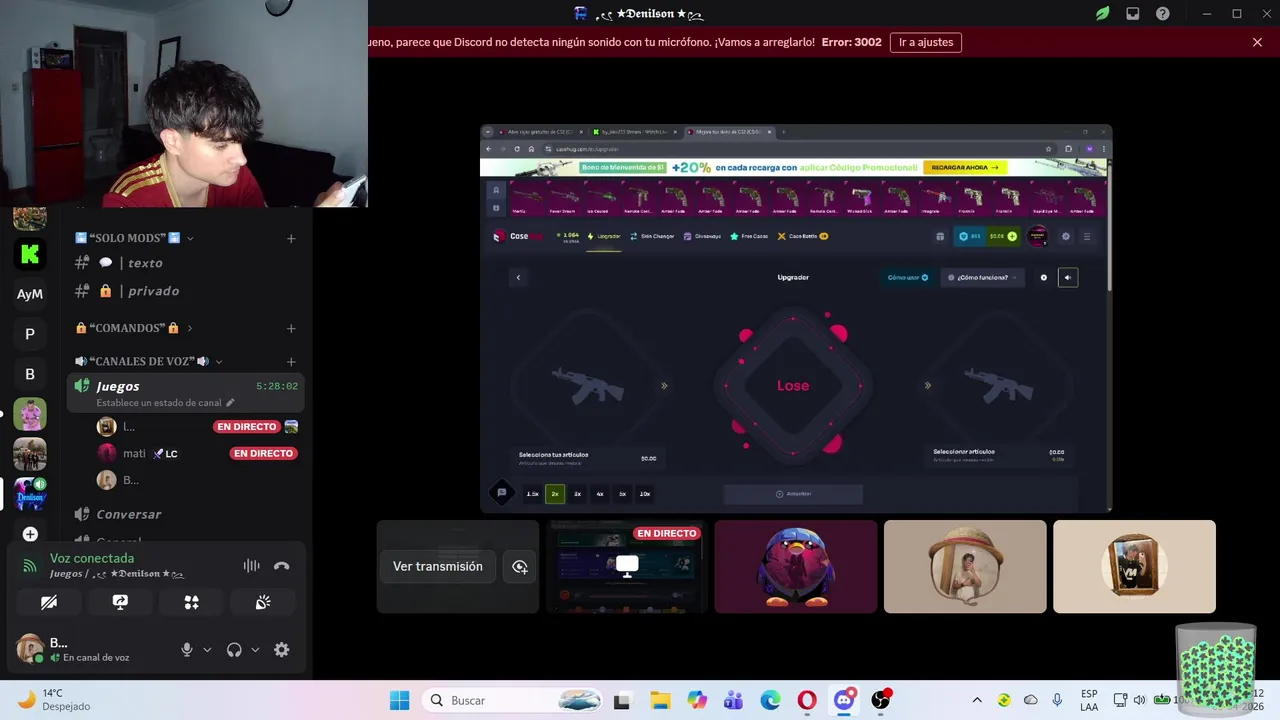Create a channel in CANALES DE VOZ

coord(291,361)
